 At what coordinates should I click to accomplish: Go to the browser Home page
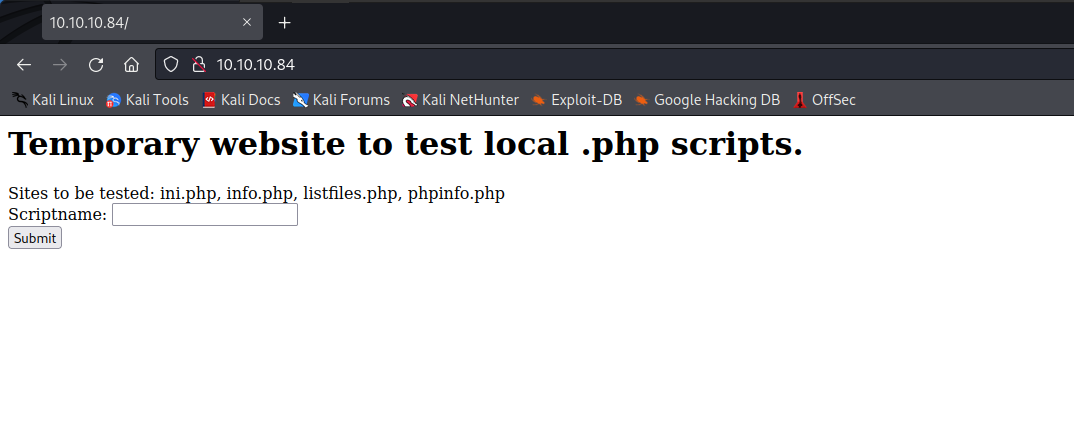pyautogui.click(x=131, y=65)
